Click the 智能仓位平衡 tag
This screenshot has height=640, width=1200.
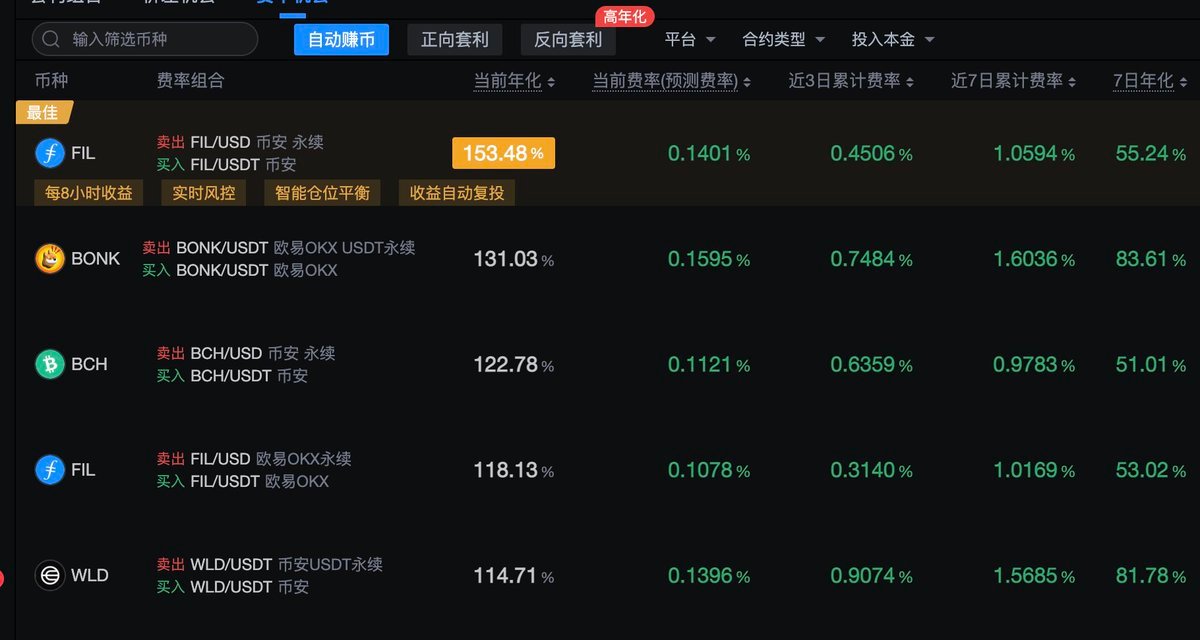(x=322, y=193)
